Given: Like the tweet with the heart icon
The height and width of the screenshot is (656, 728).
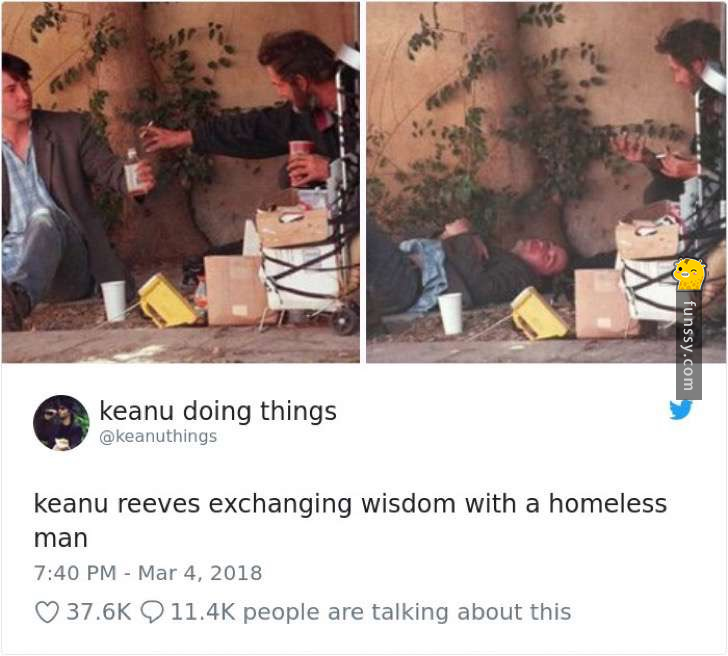Looking at the screenshot, I should 47,612.
